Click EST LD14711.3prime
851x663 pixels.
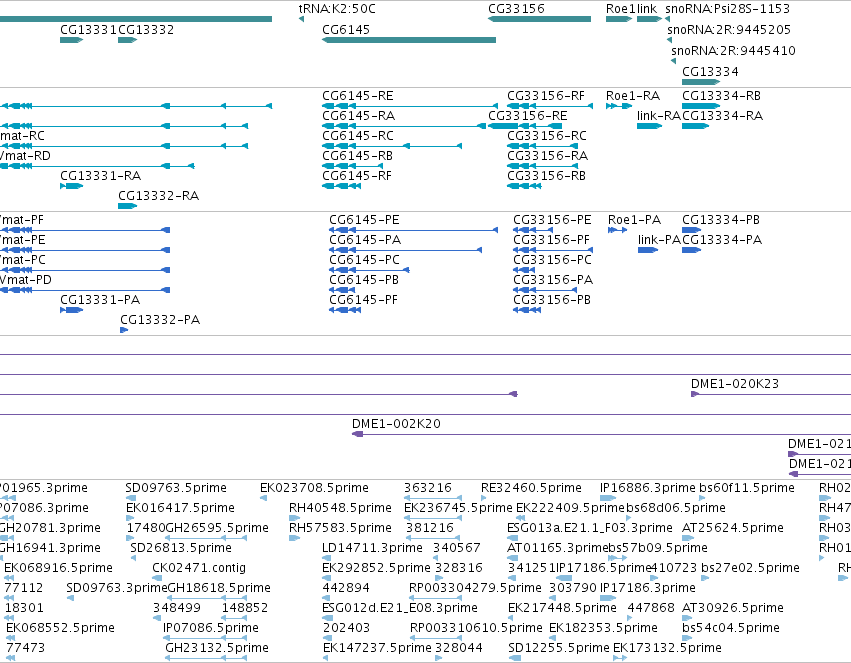coord(372,549)
